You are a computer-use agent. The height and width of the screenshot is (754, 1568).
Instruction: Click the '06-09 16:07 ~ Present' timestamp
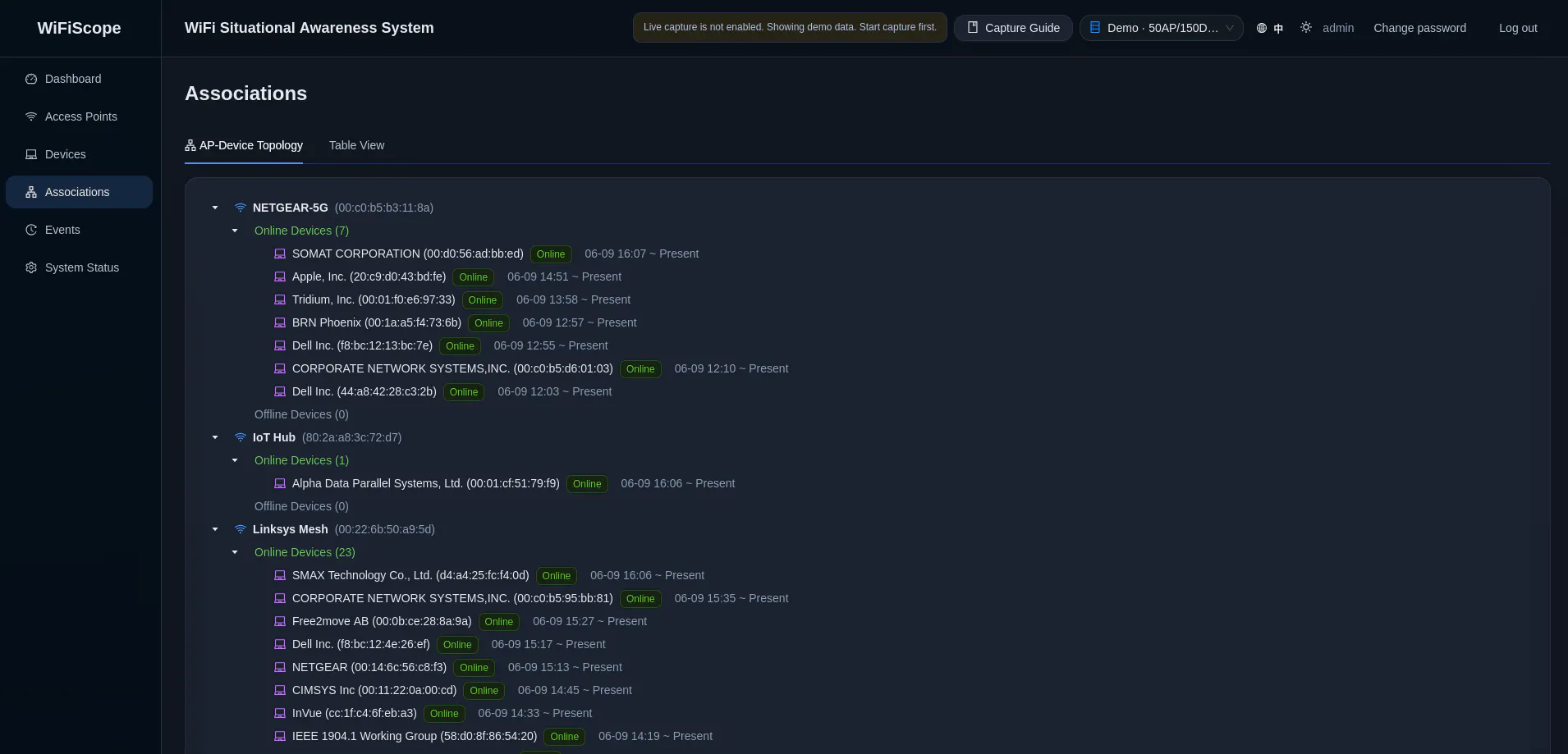pos(642,254)
